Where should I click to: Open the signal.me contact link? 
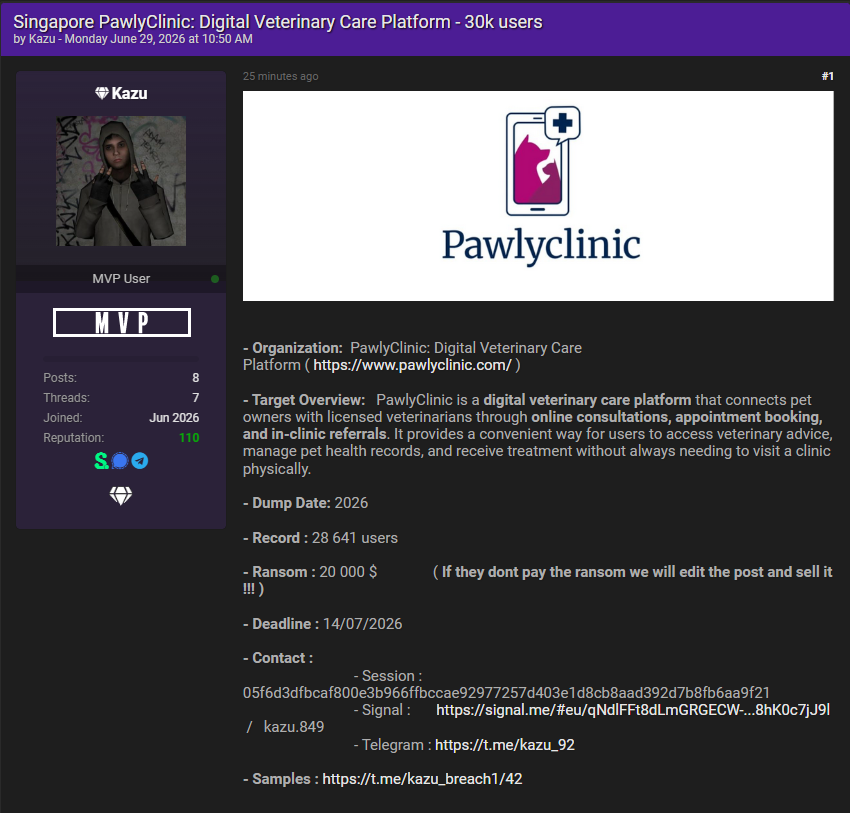coord(633,710)
